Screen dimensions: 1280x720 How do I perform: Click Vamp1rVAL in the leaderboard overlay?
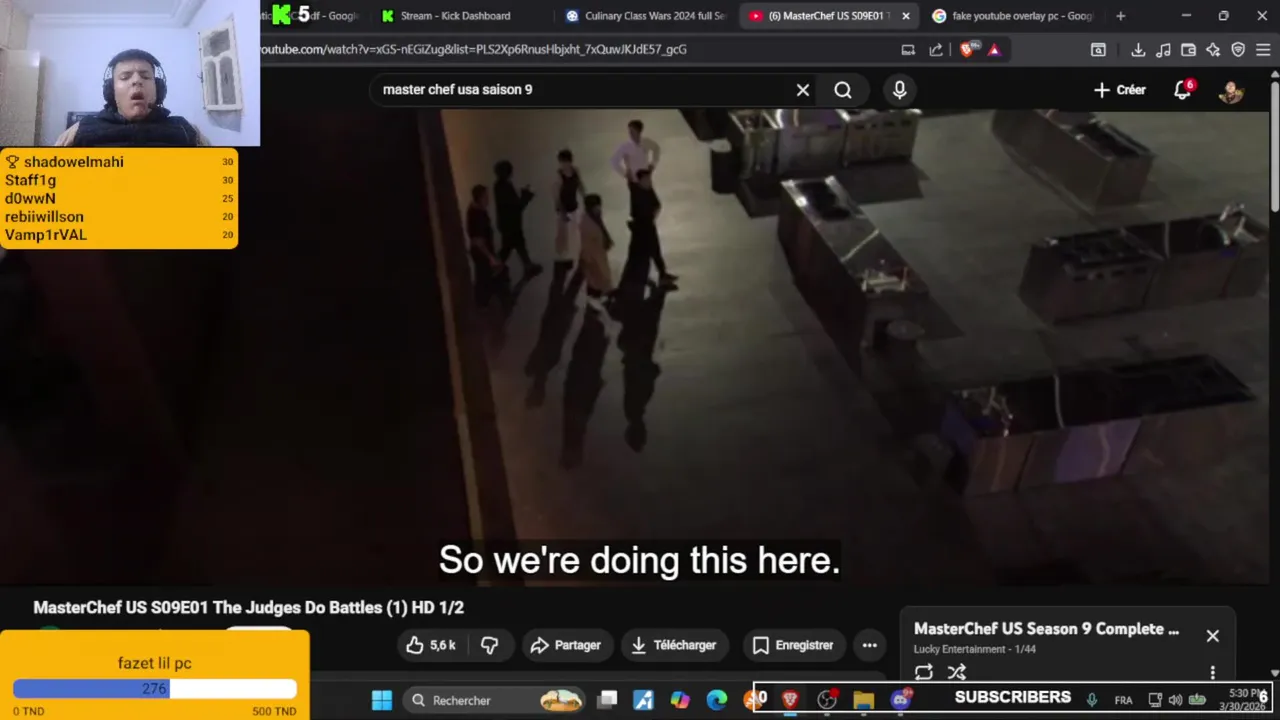pyautogui.click(x=46, y=235)
